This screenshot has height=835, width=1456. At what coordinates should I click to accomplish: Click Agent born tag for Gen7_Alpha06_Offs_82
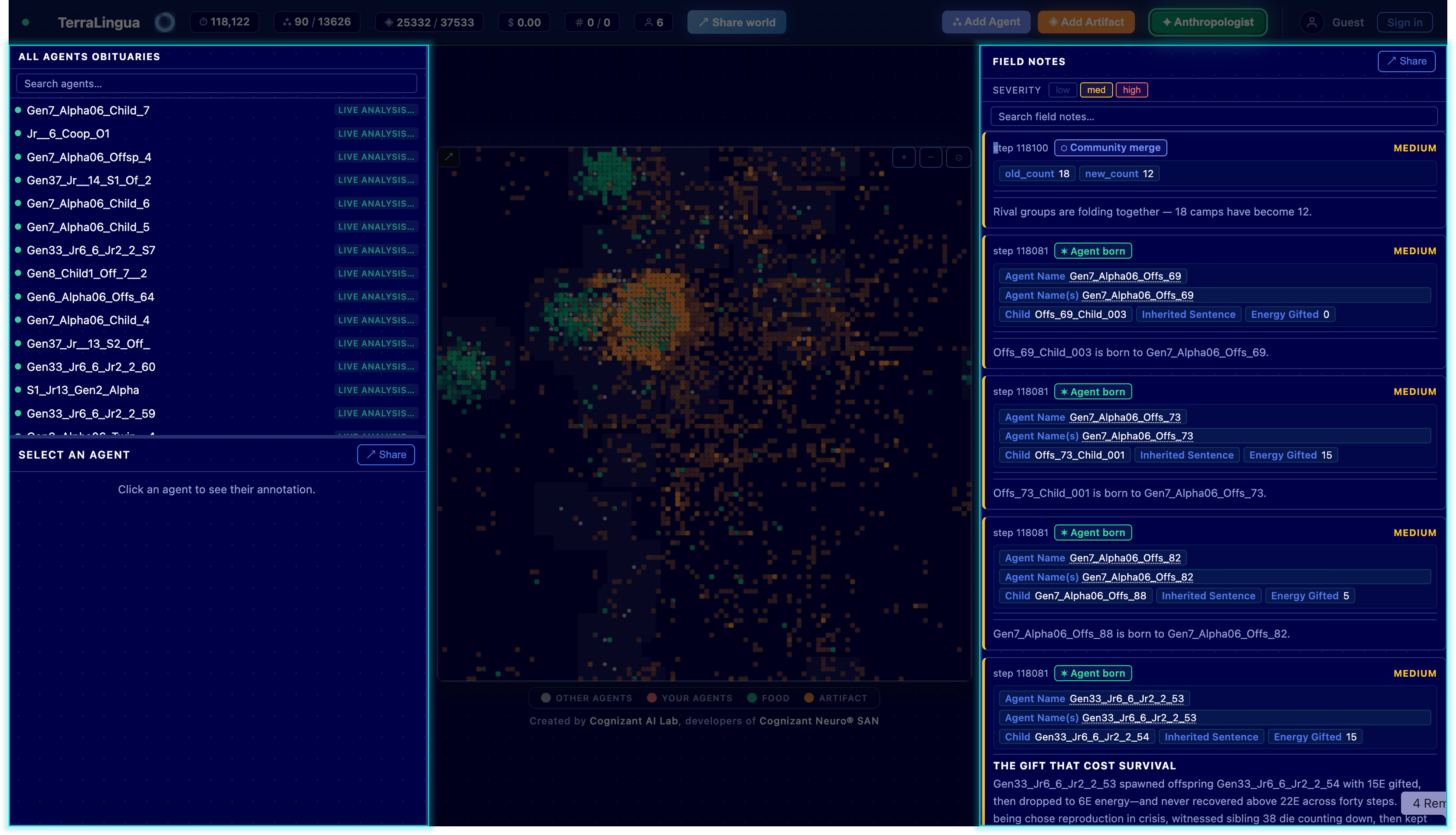click(1093, 533)
